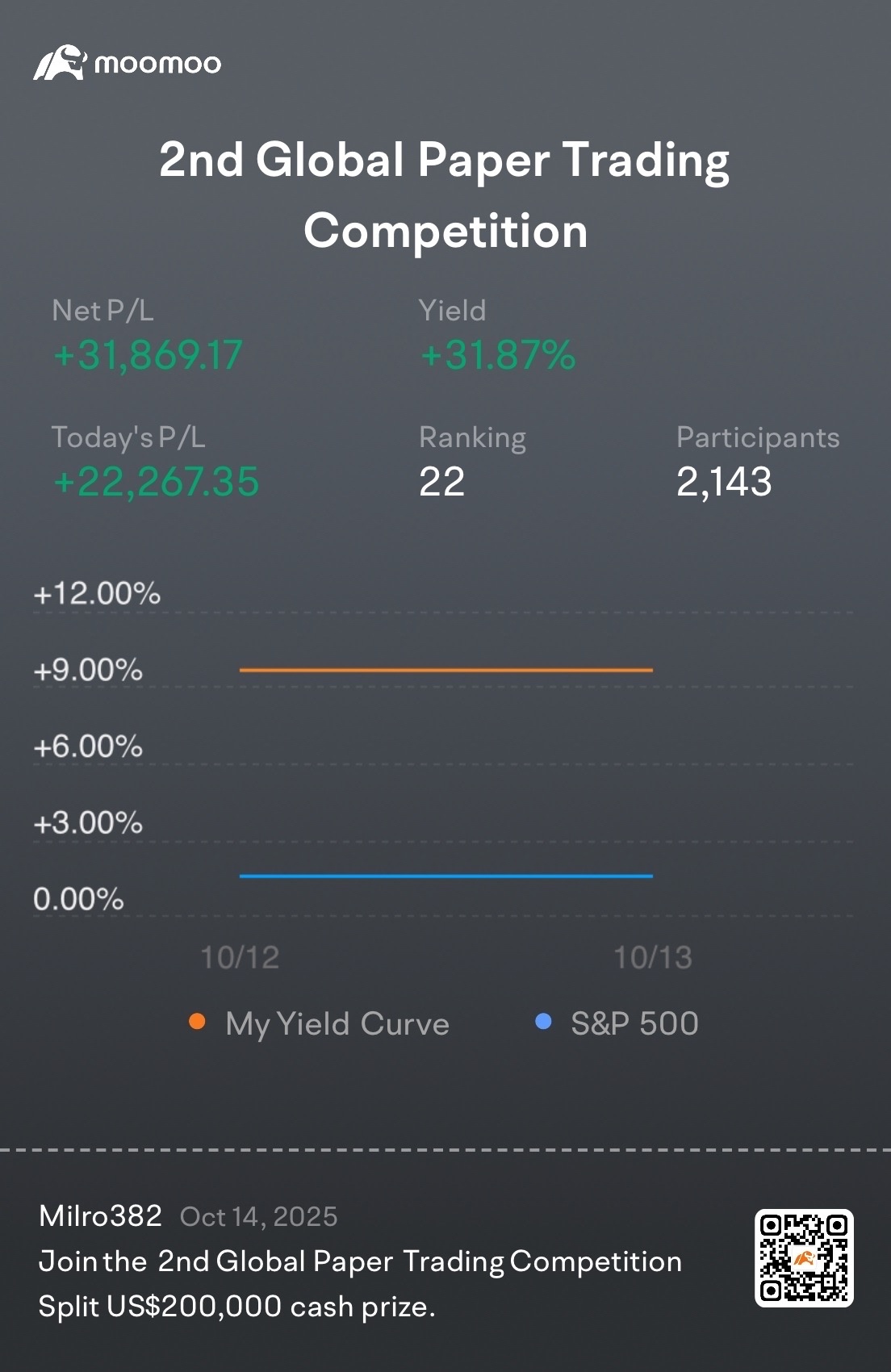Image resolution: width=891 pixels, height=1372 pixels.
Task: Click the orange My Yield Curve dot
Action: pyautogui.click(x=196, y=1022)
